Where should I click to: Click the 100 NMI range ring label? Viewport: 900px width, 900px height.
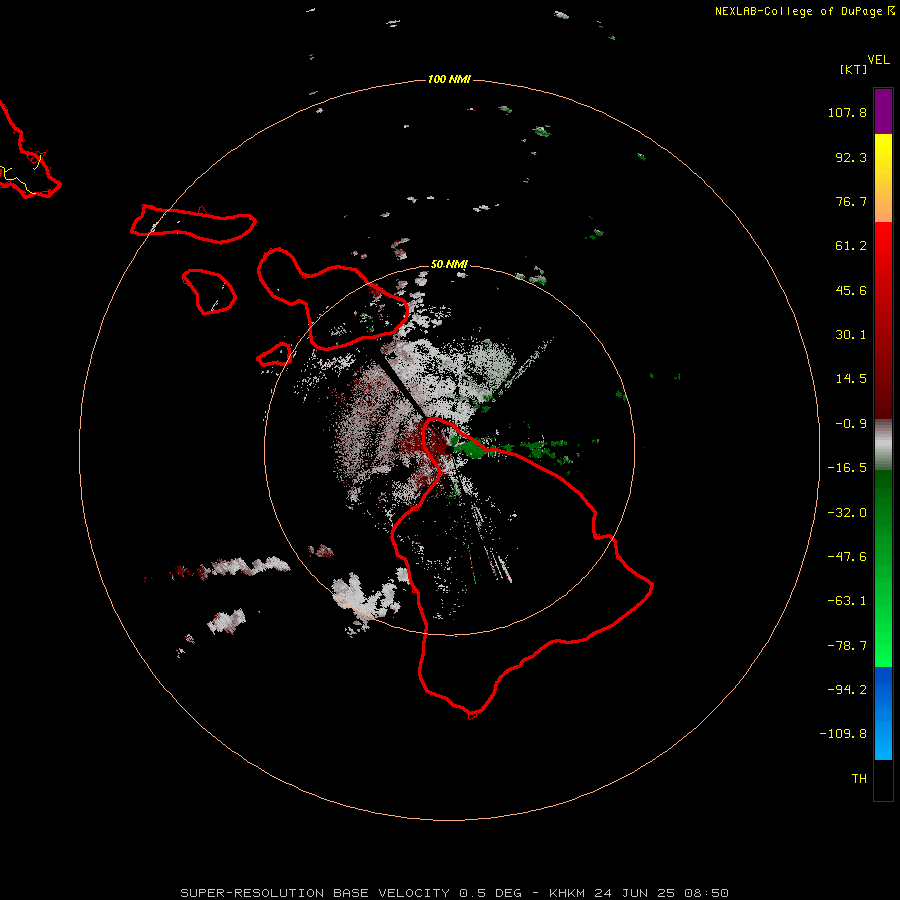(449, 79)
